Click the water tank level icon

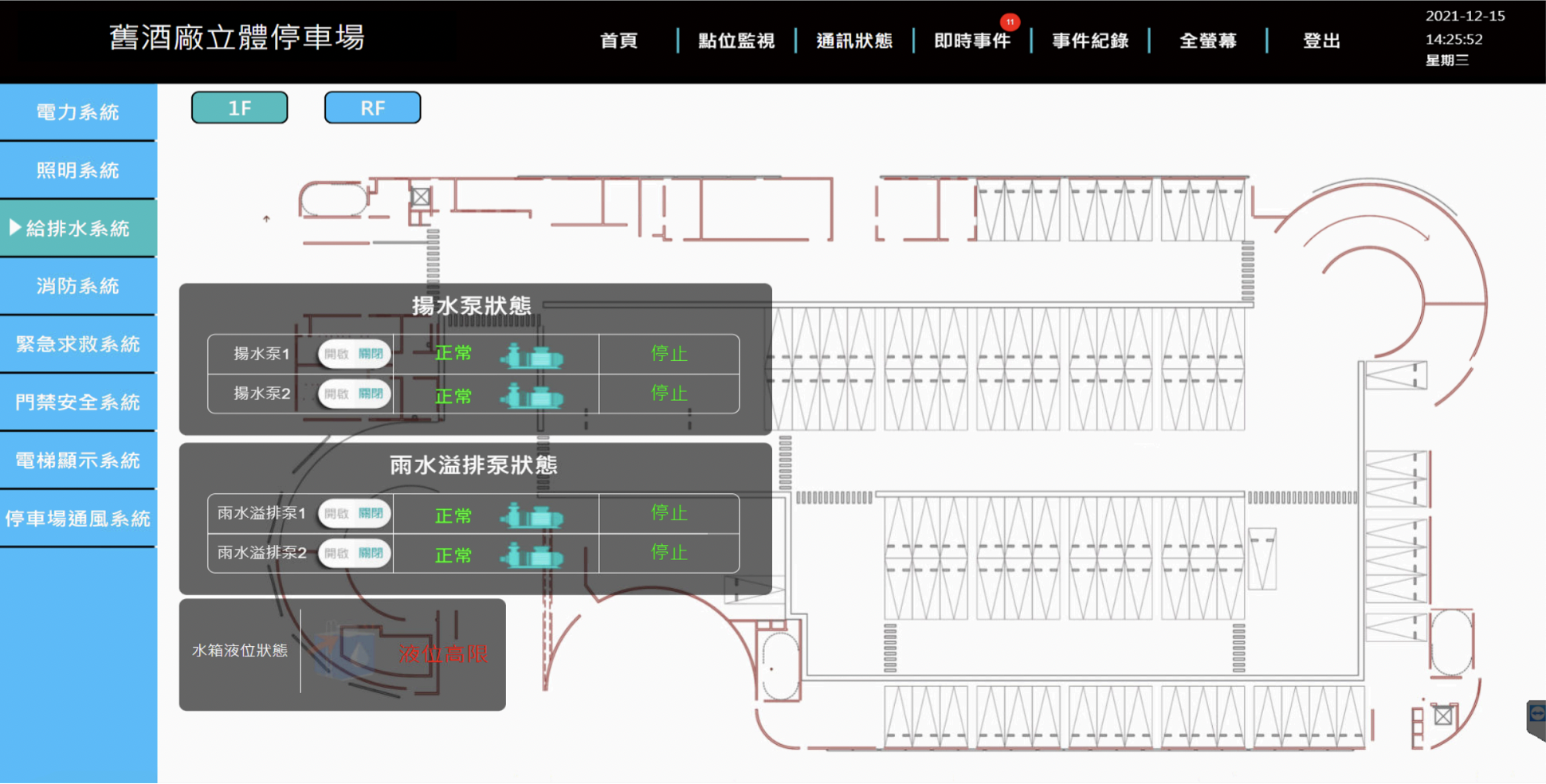coord(345,650)
